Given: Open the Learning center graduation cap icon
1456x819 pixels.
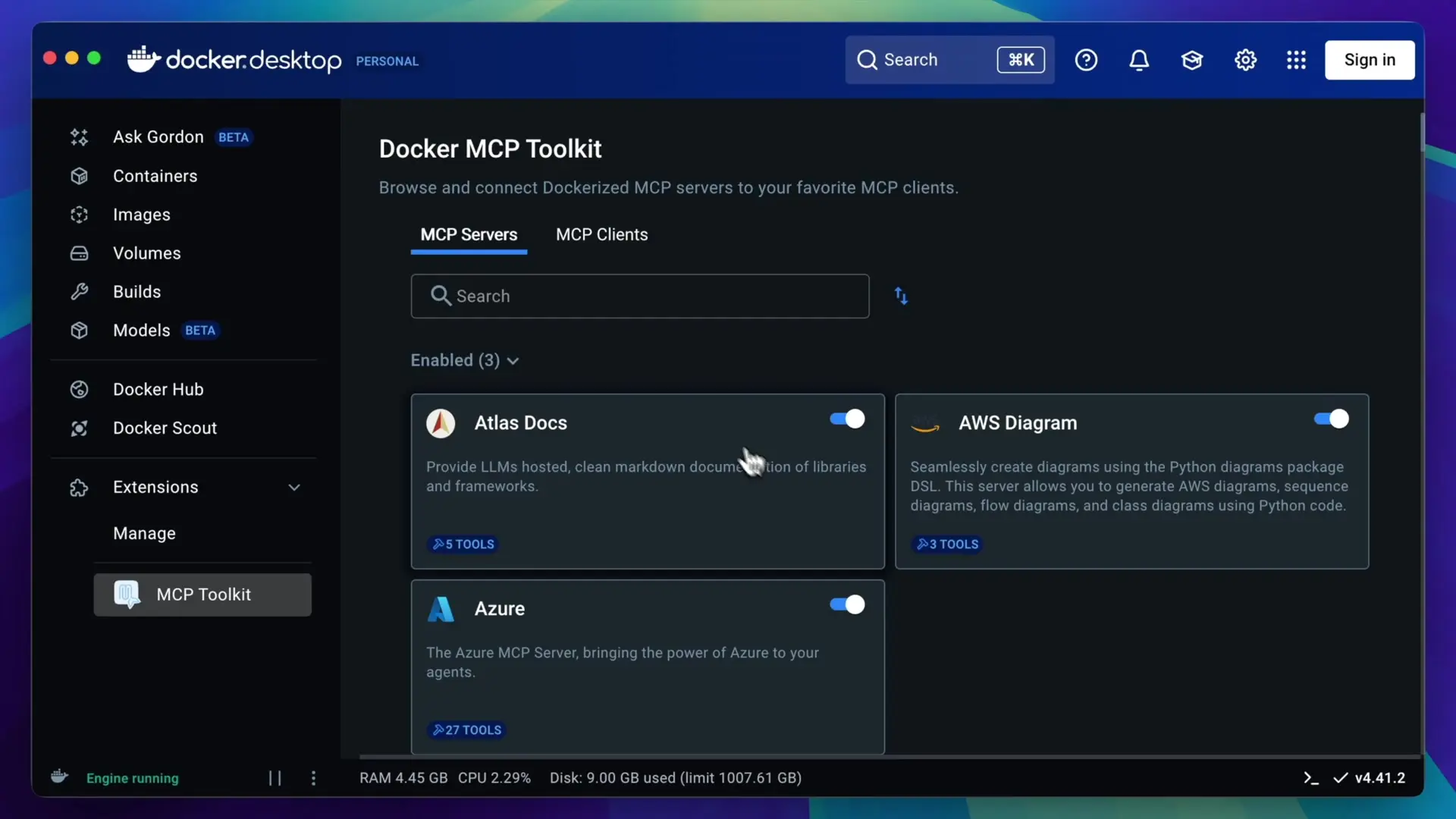Looking at the screenshot, I should click(x=1192, y=60).
